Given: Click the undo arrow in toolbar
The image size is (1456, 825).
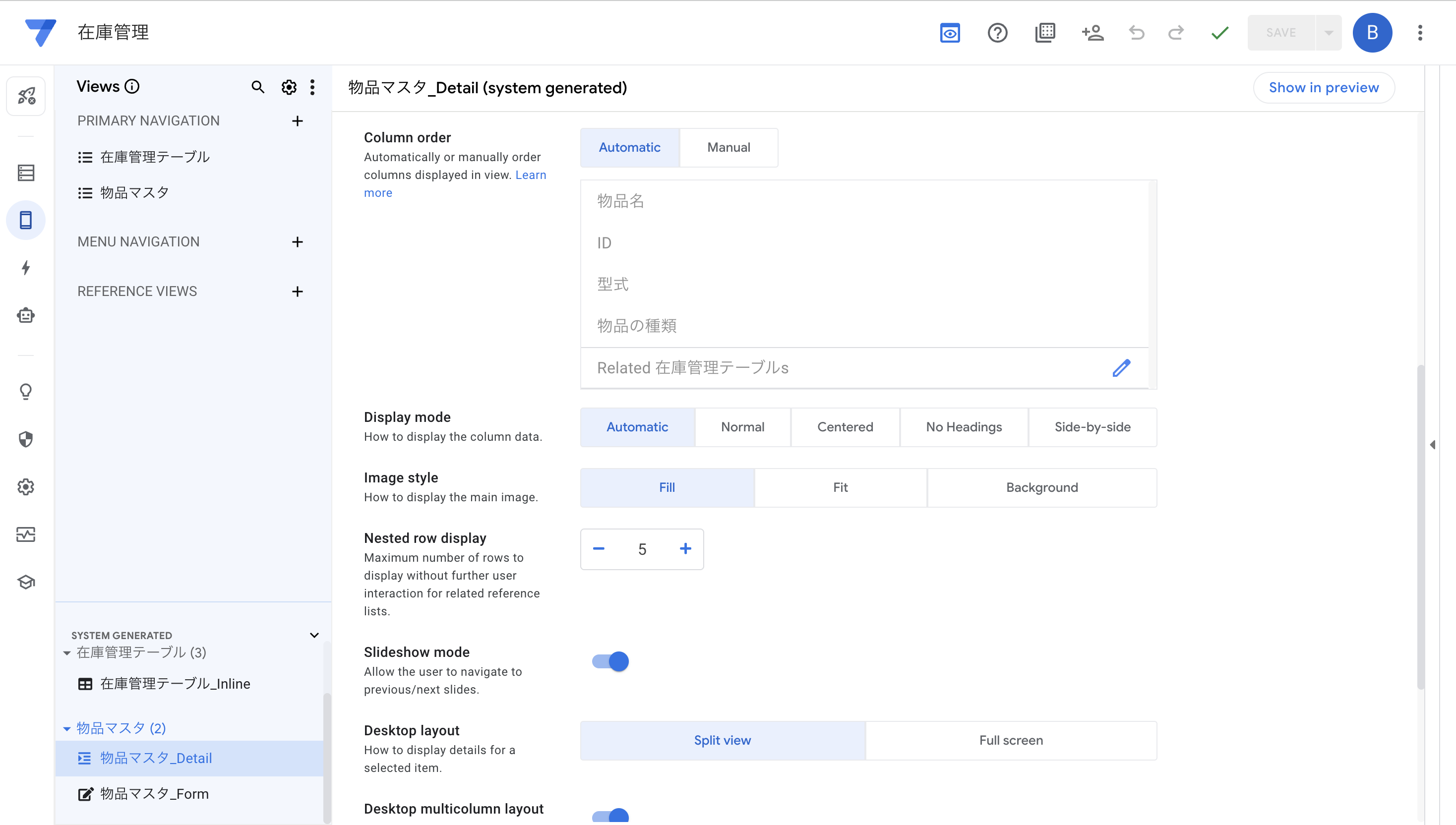Looking at the screenshot, I should [1136, 33].
